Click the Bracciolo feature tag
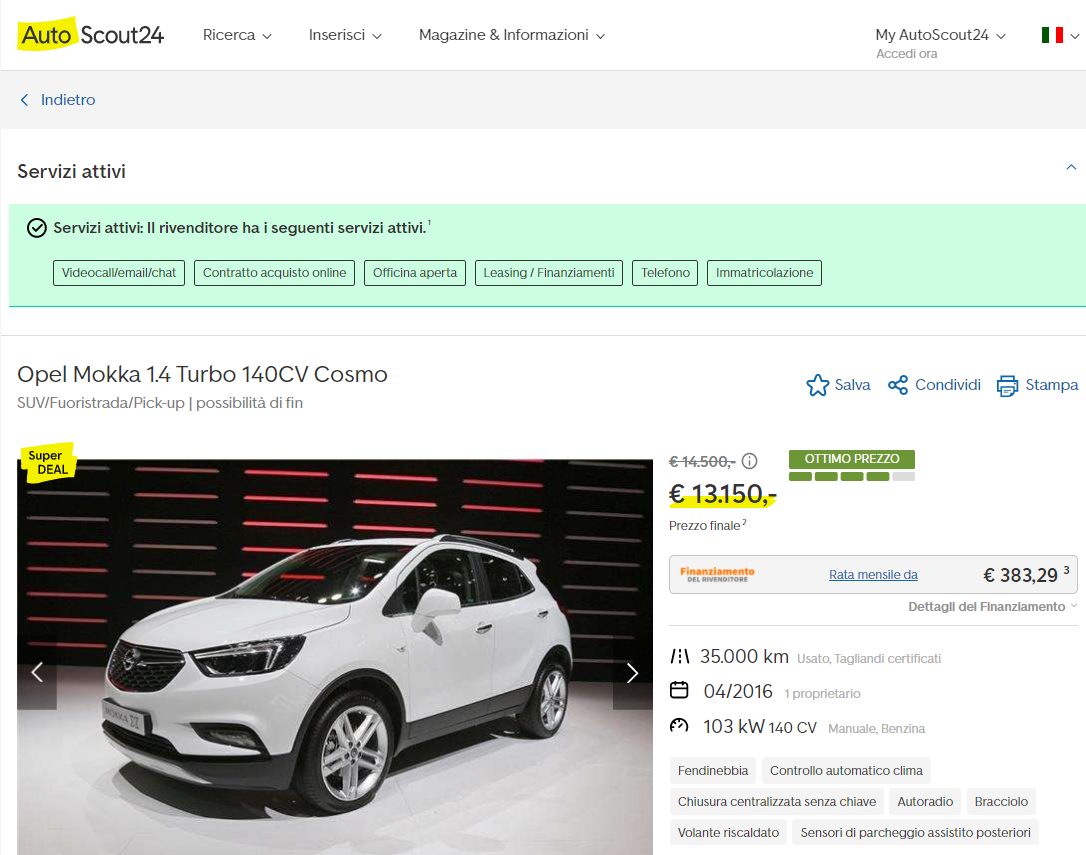The height and width of the screenshot is (855, 1086). click(1001, 802)
